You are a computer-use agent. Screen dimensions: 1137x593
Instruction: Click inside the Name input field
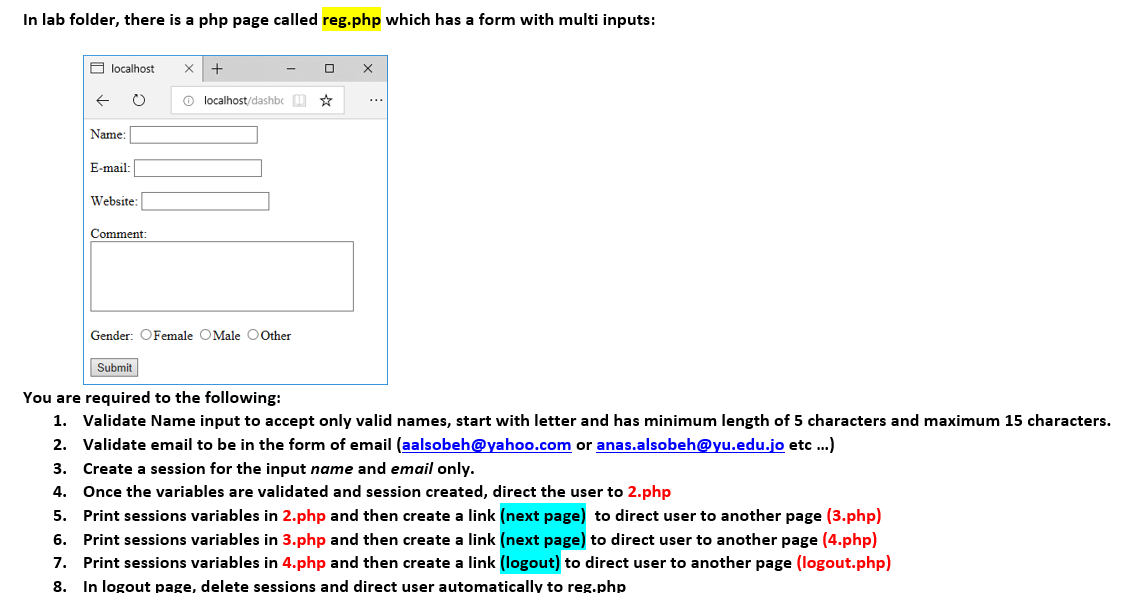[193, 134]
